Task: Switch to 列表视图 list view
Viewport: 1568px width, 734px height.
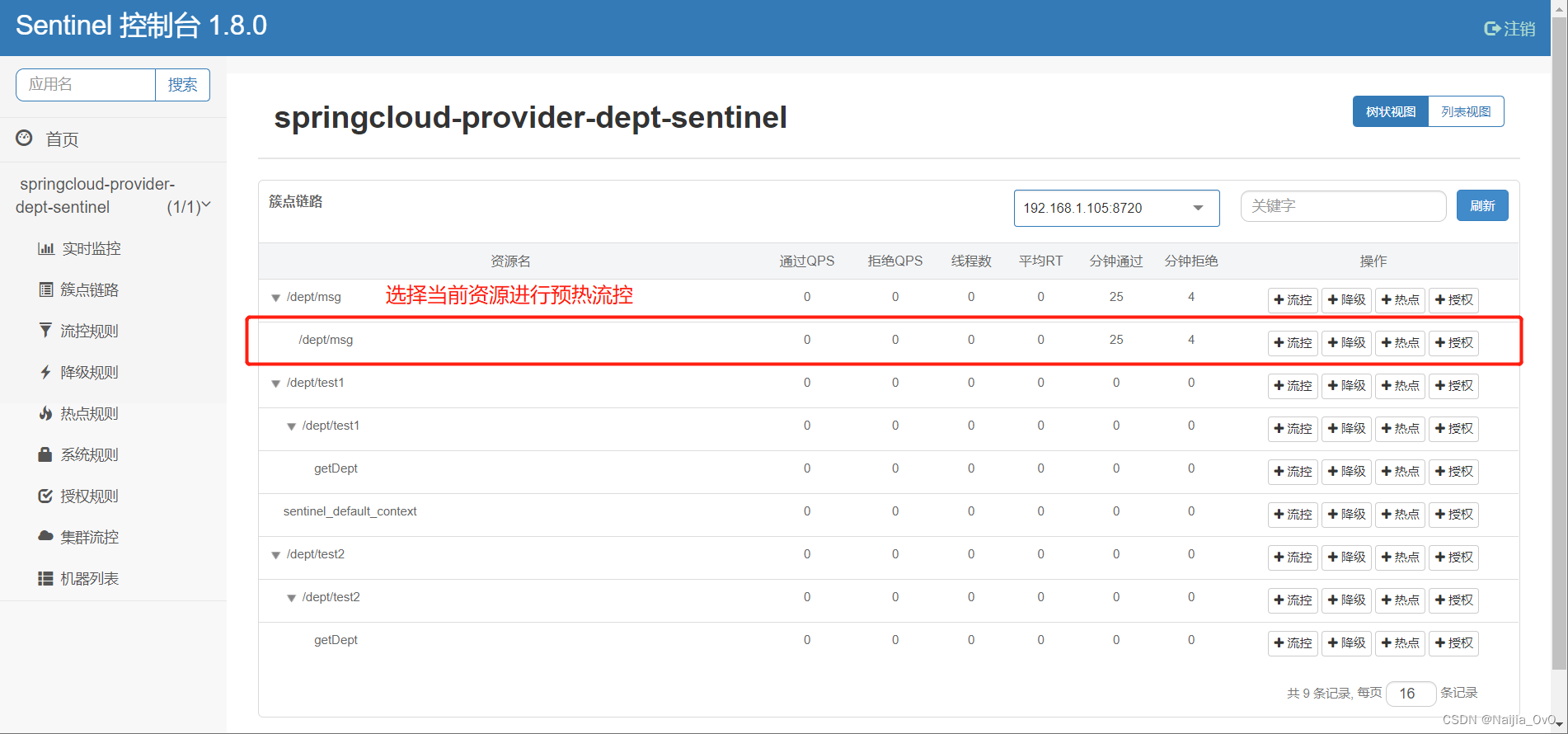Action: [1466, 111]
